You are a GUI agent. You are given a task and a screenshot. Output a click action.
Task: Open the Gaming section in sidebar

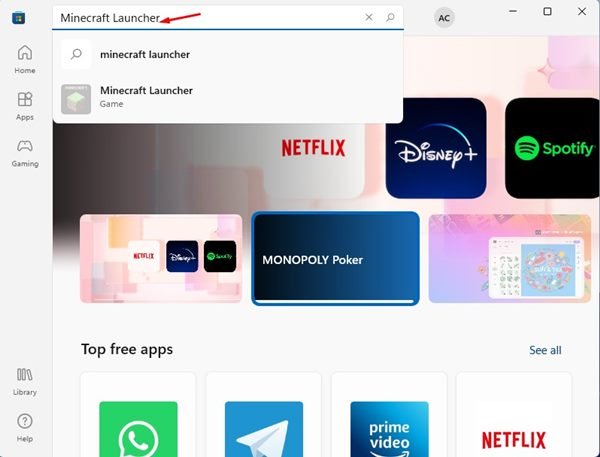pos(25,153)
